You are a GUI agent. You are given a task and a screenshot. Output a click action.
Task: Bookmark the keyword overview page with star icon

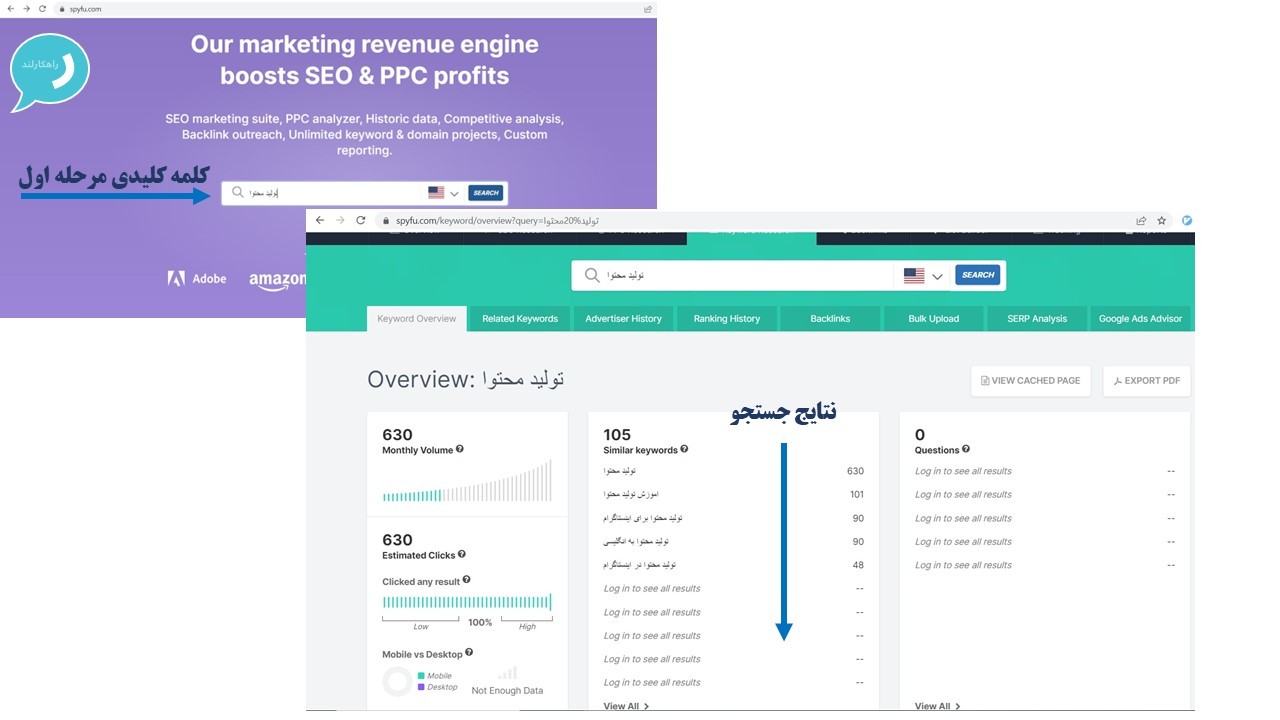coord(1161,221)
